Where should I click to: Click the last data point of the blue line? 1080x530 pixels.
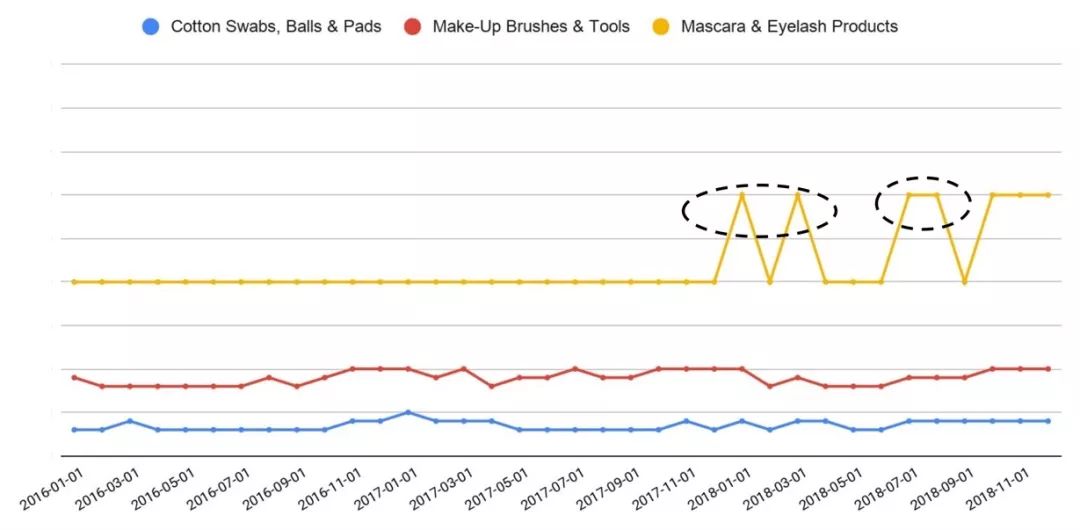tap(1048, 421)
